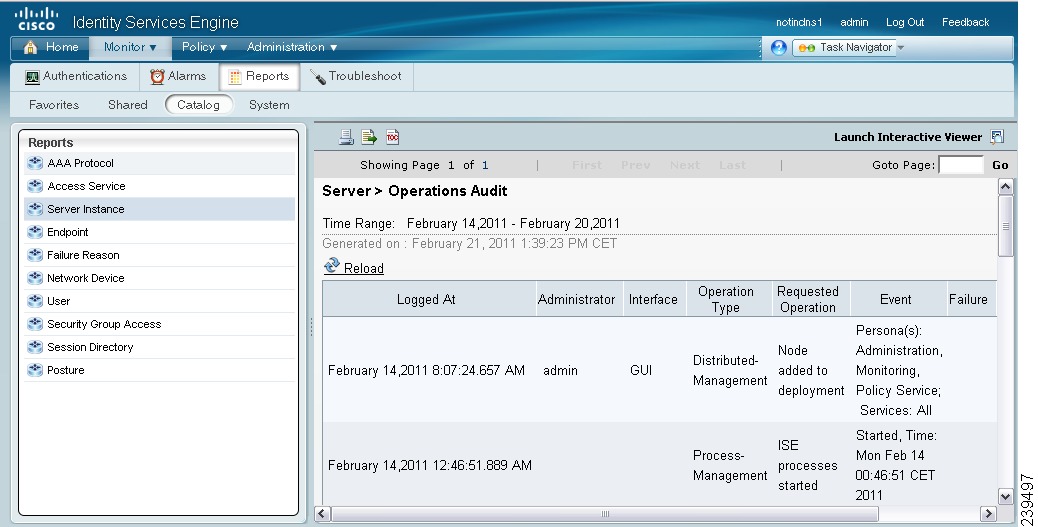Click the vertical scrollbar up arrow
The image size is (1038, 527).
tap(1005, 187)
